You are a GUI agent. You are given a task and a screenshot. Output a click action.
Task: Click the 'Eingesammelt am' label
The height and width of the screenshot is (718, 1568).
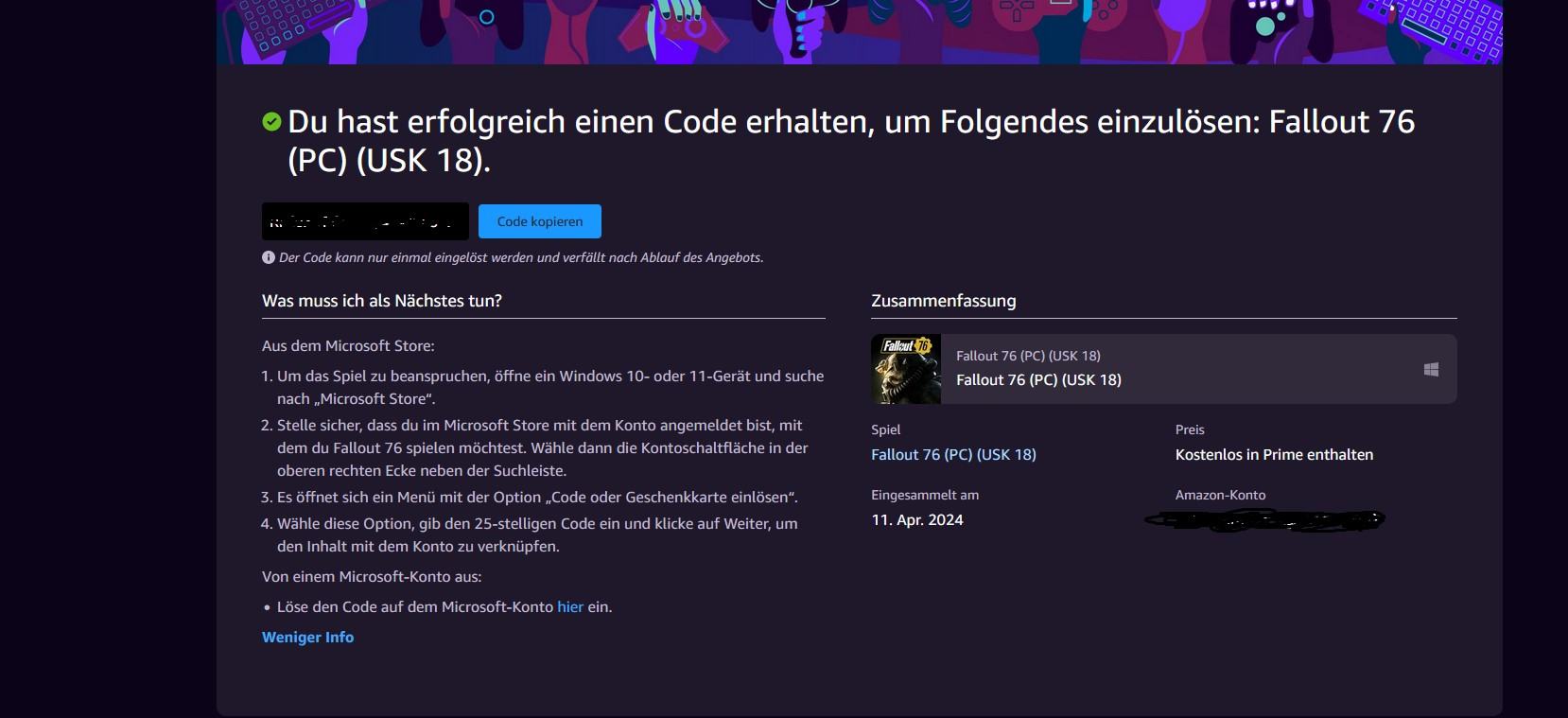[x=925, y=495]
